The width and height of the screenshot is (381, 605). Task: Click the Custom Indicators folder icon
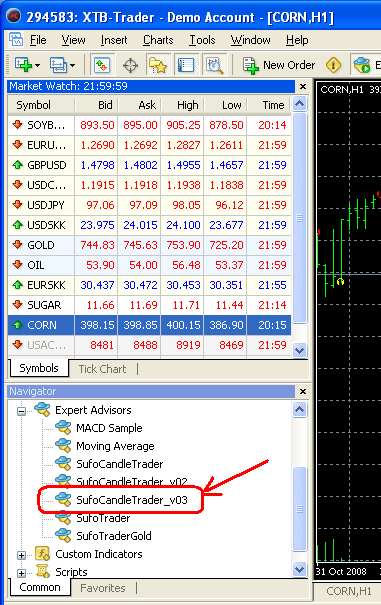[42, 554]
